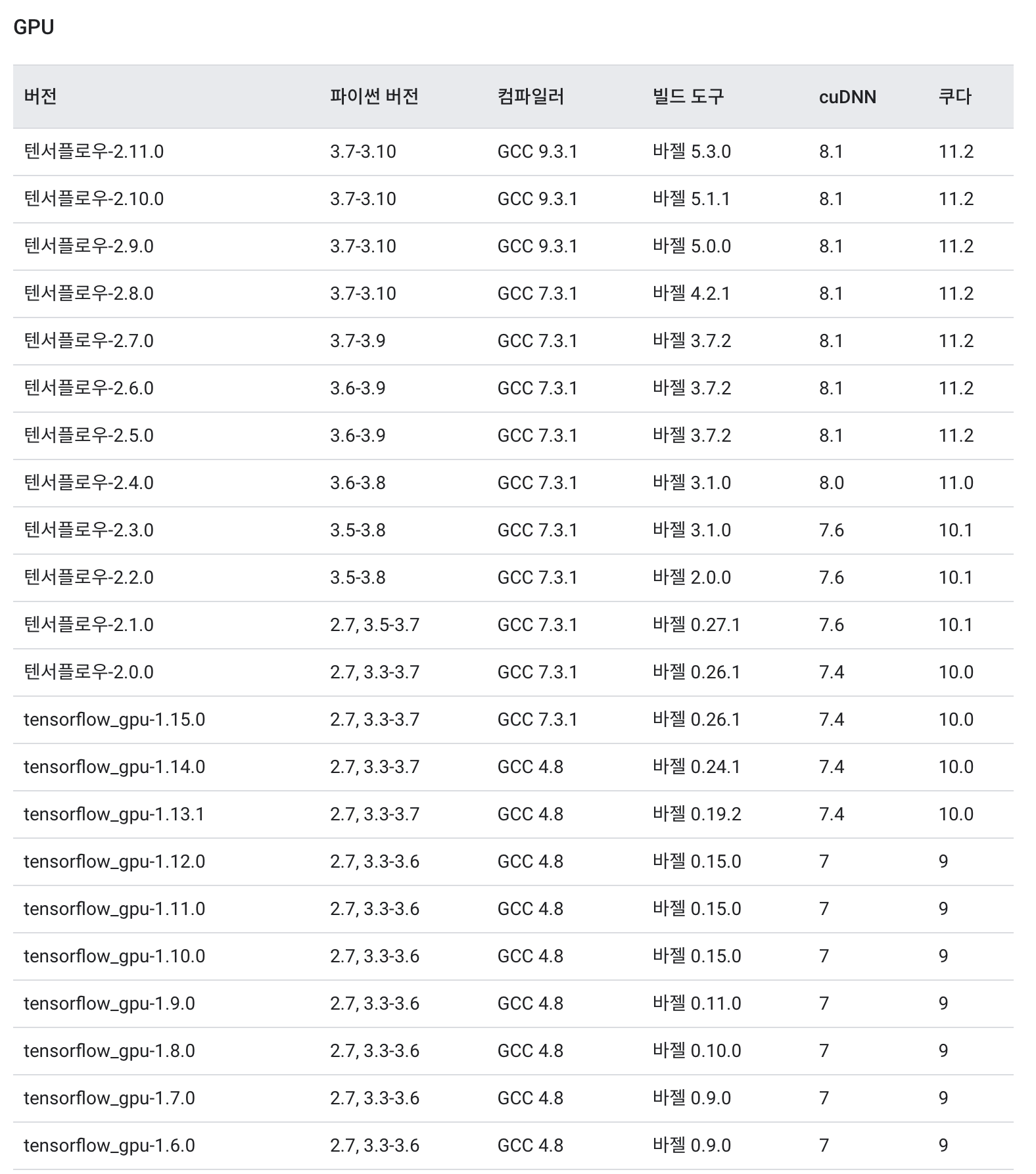Click the 텐서플로우-2.1.0 version cell
Screen dimensions: 1036x1174
click(x=89, y=625)
